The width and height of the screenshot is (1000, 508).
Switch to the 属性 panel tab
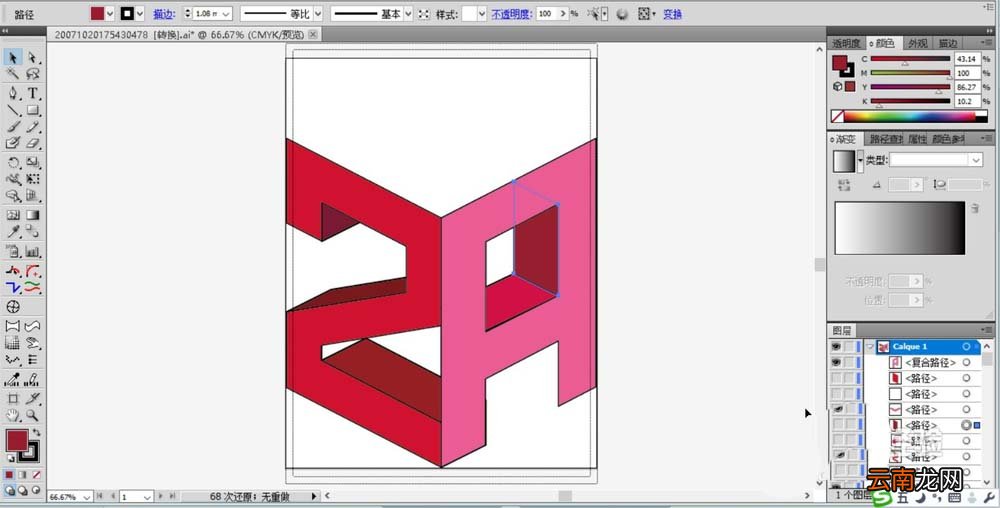917,139
